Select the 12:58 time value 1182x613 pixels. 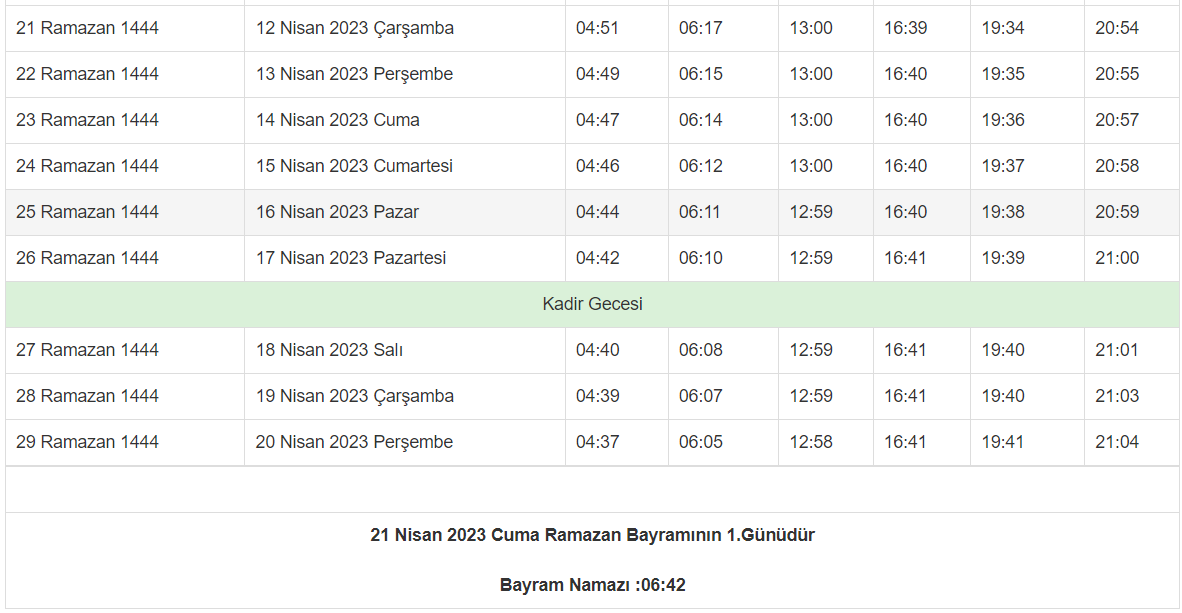click(810, 442)
